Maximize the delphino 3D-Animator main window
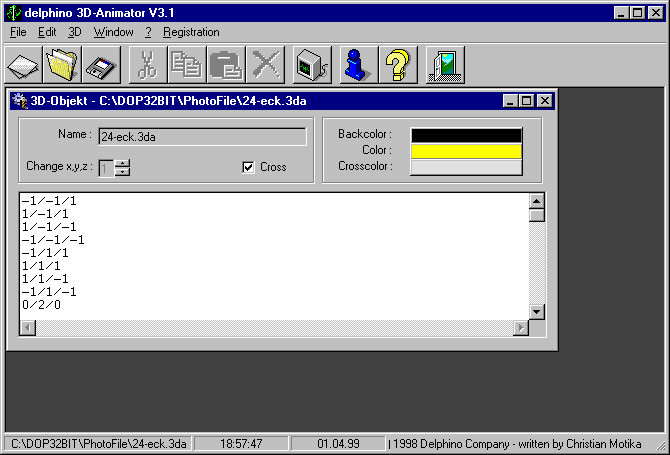Screen dimensions: 670x455 (x=637, y=13)
